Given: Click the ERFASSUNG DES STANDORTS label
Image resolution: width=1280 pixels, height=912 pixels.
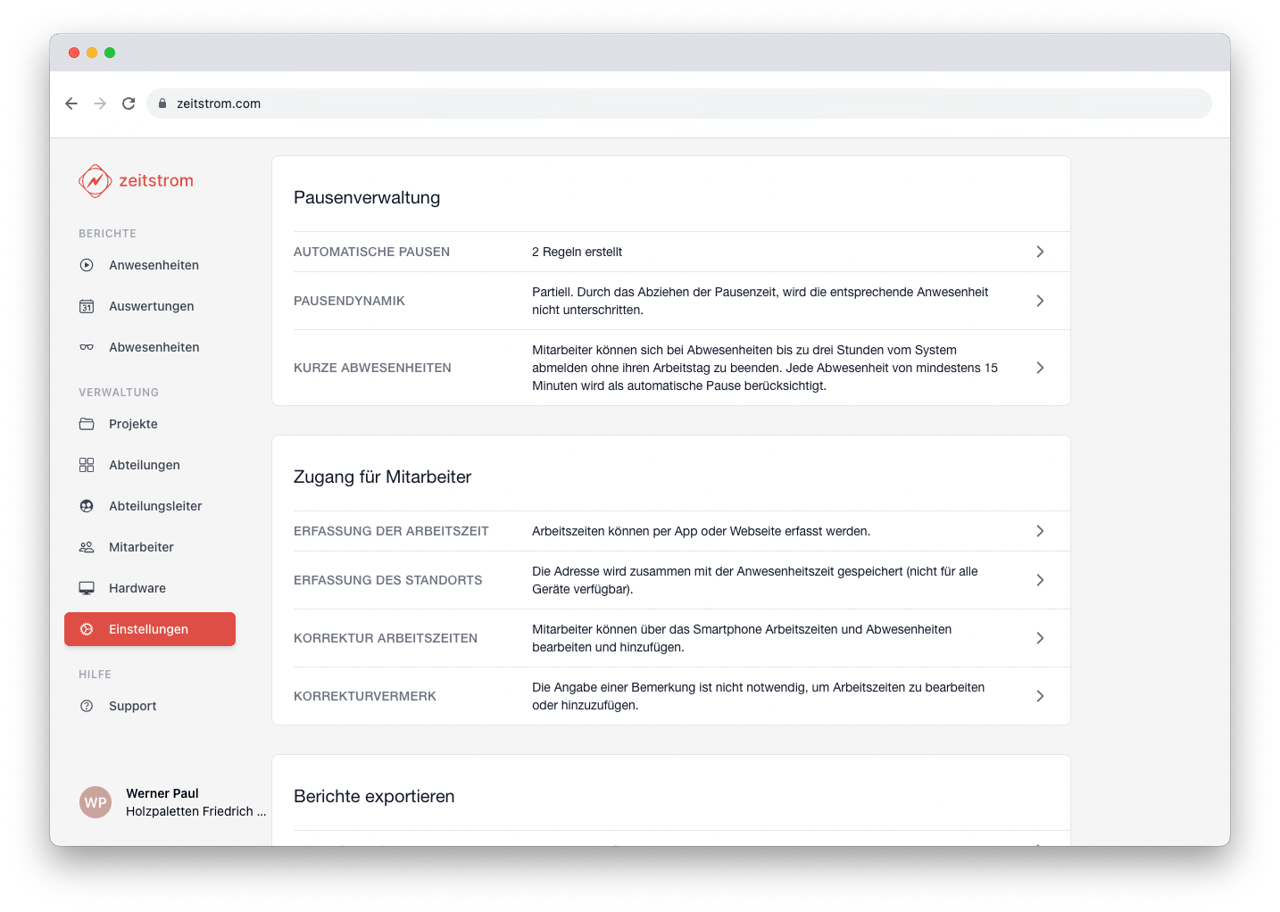Looking at the screenshot, I should (388, 580).
